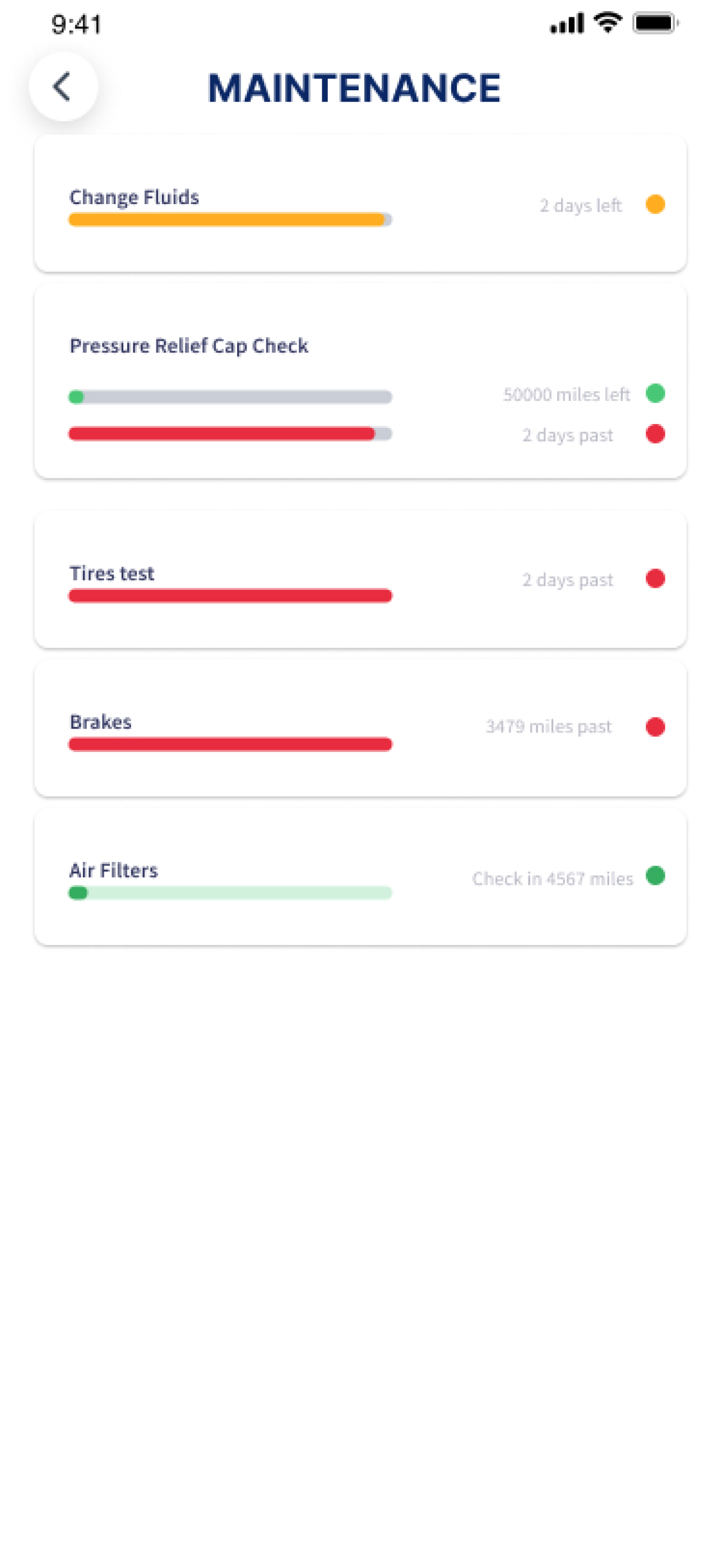Click the MAINTENANCE page title

pyautogui.click(x=354, y=87)
